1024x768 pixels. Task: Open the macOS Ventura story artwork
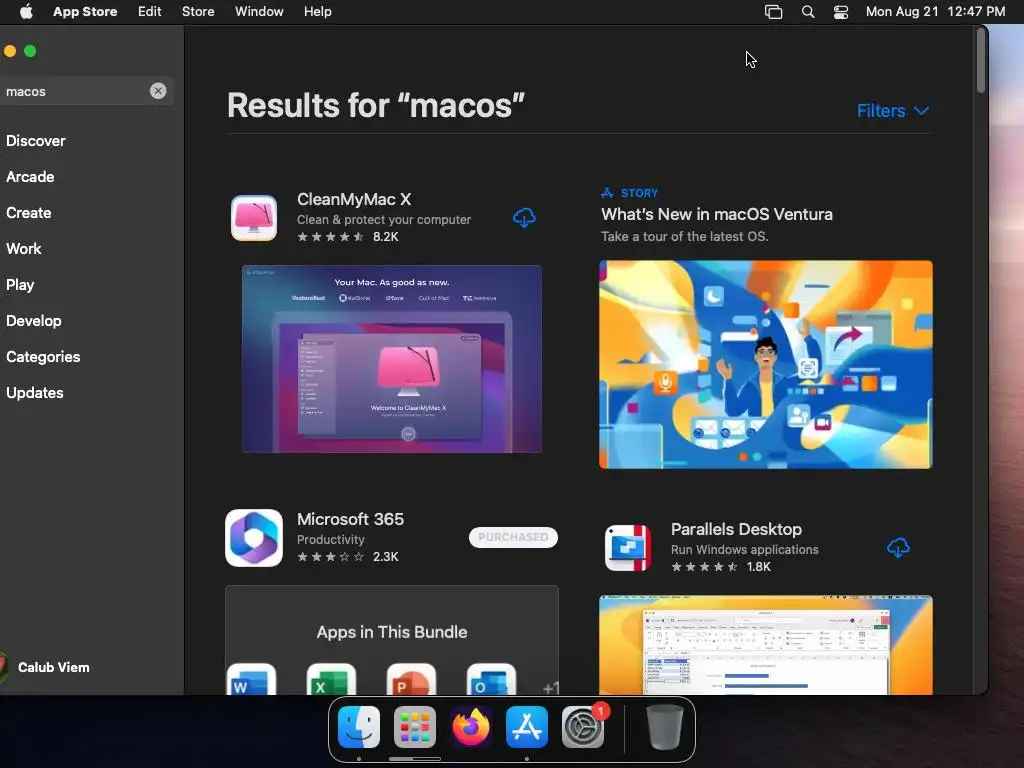pyautogui.click(x=765, y=364)
